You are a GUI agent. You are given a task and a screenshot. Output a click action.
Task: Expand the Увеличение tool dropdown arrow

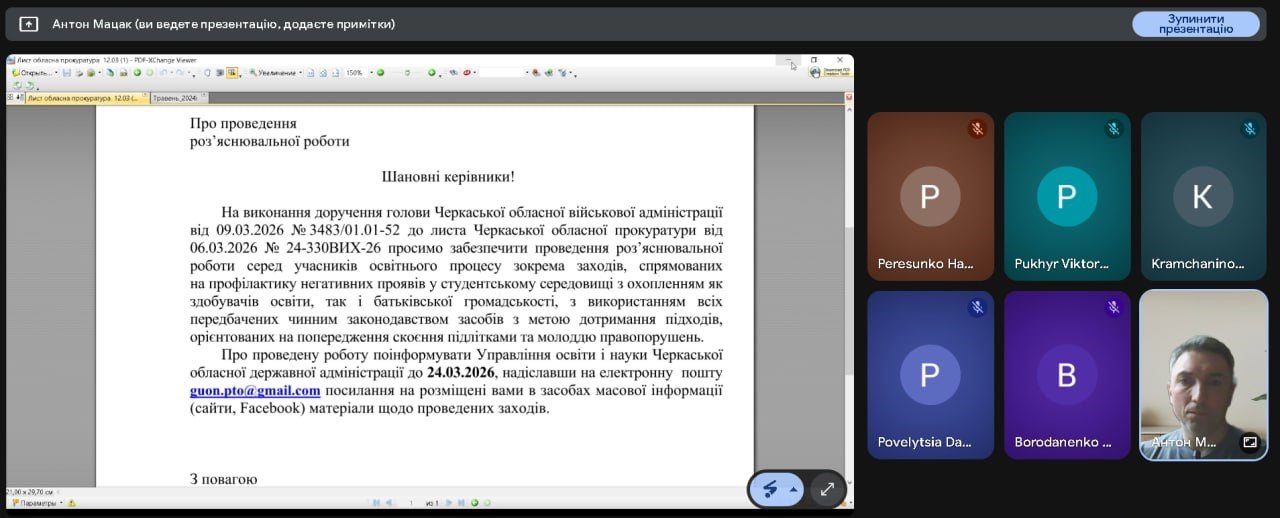point(301,73)
